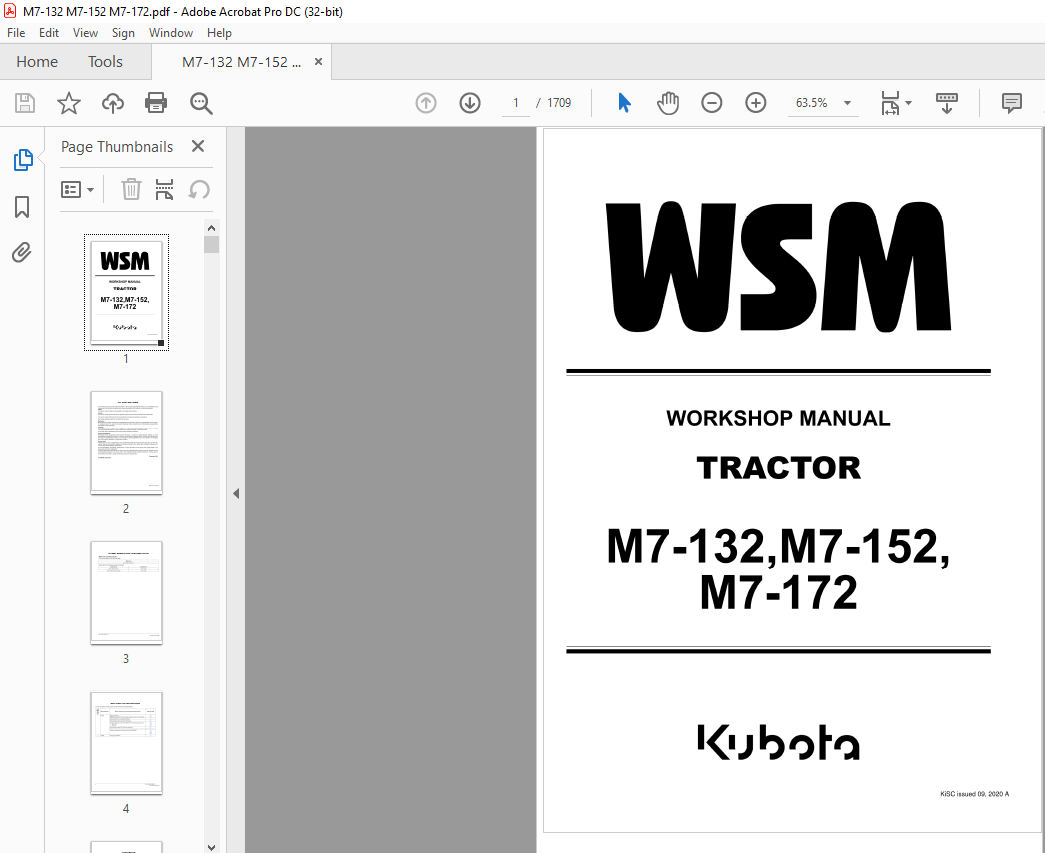Click the scrolling mode keyboard icon
The image size is (1045, 853).
[x=946, y=103]
